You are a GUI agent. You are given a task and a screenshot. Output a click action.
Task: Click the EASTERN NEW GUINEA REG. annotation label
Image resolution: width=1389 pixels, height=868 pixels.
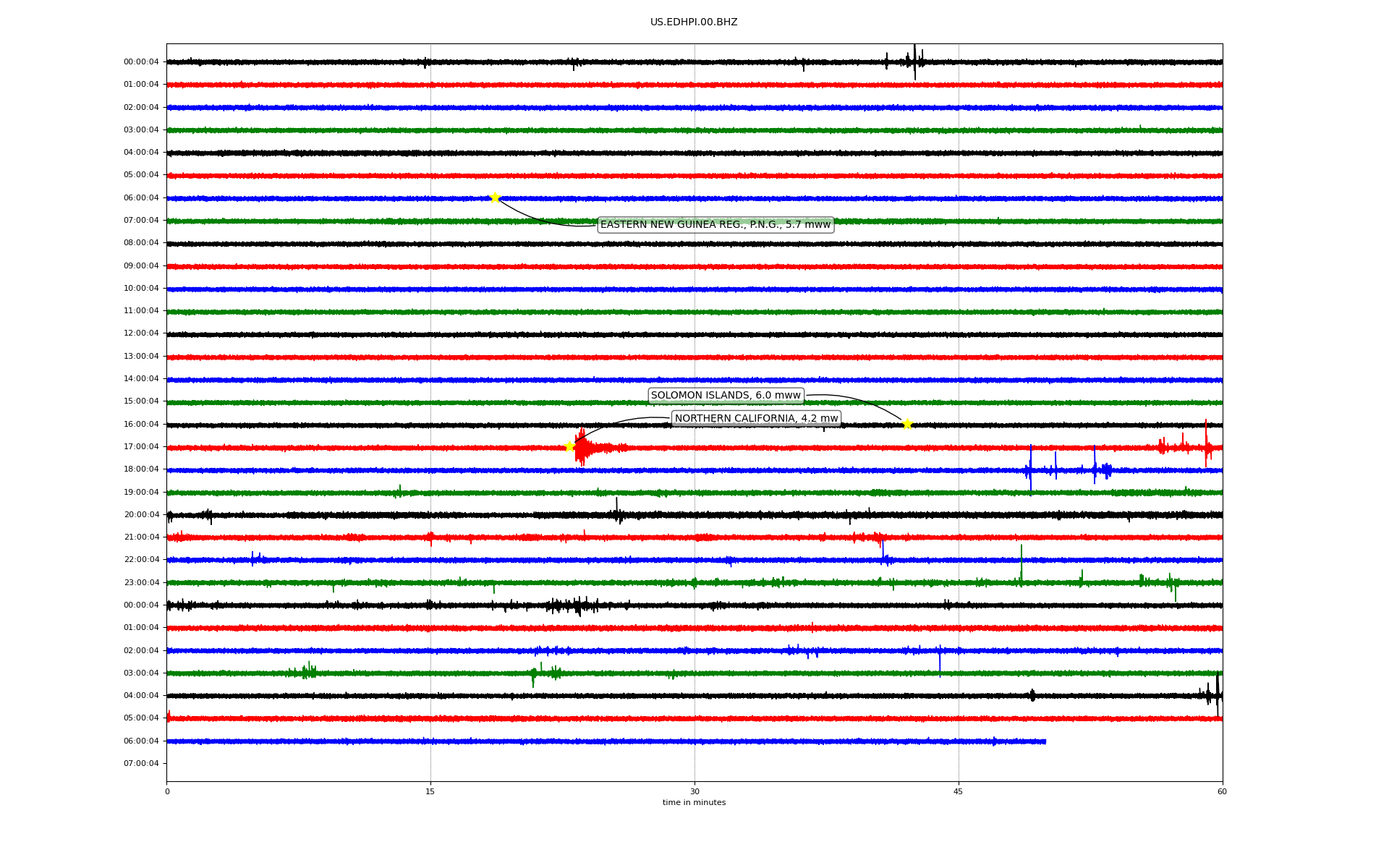coord(715,225)
